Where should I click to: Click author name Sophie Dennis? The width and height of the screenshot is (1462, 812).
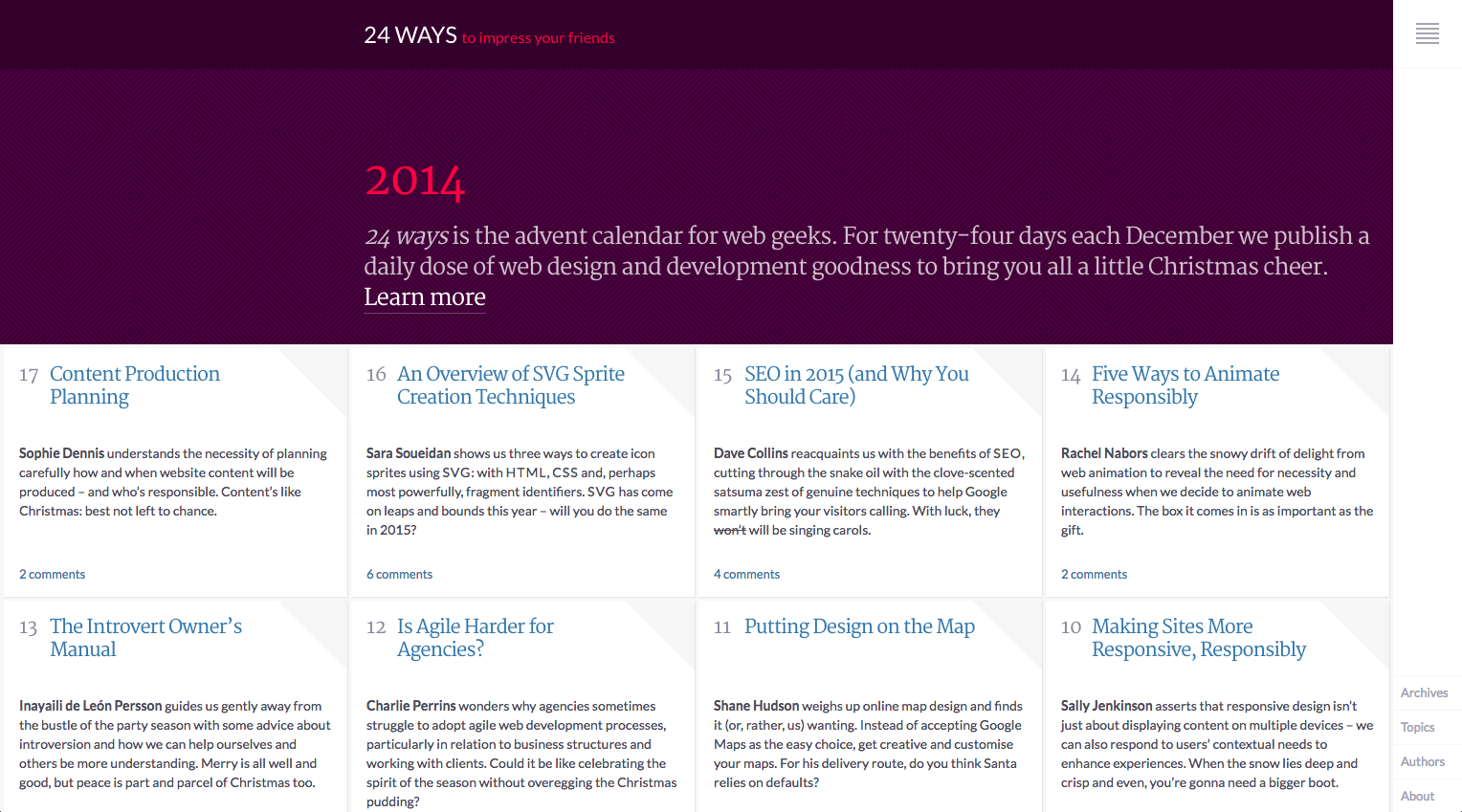61,453
